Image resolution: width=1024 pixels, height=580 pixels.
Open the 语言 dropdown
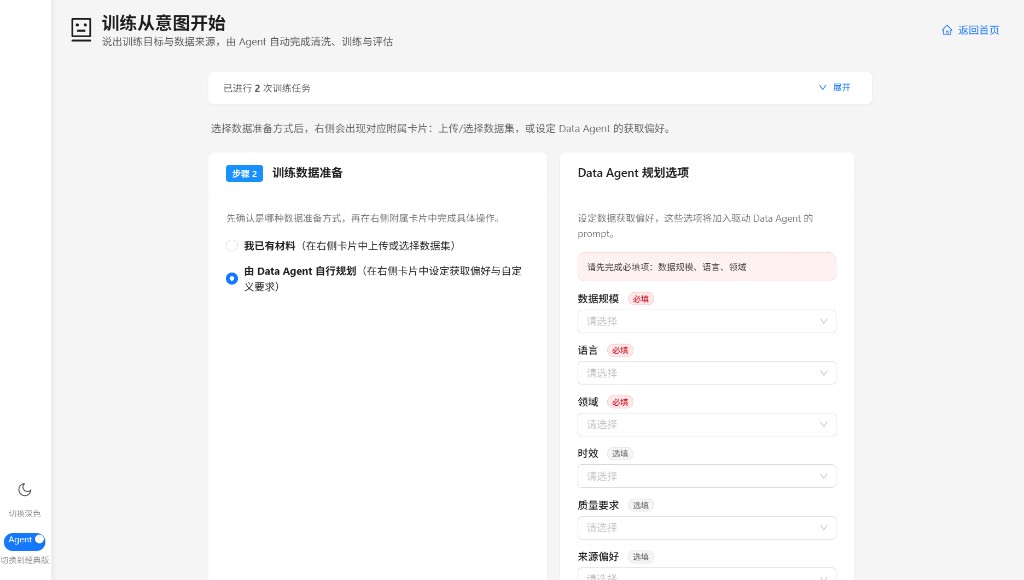coord(707,372)
